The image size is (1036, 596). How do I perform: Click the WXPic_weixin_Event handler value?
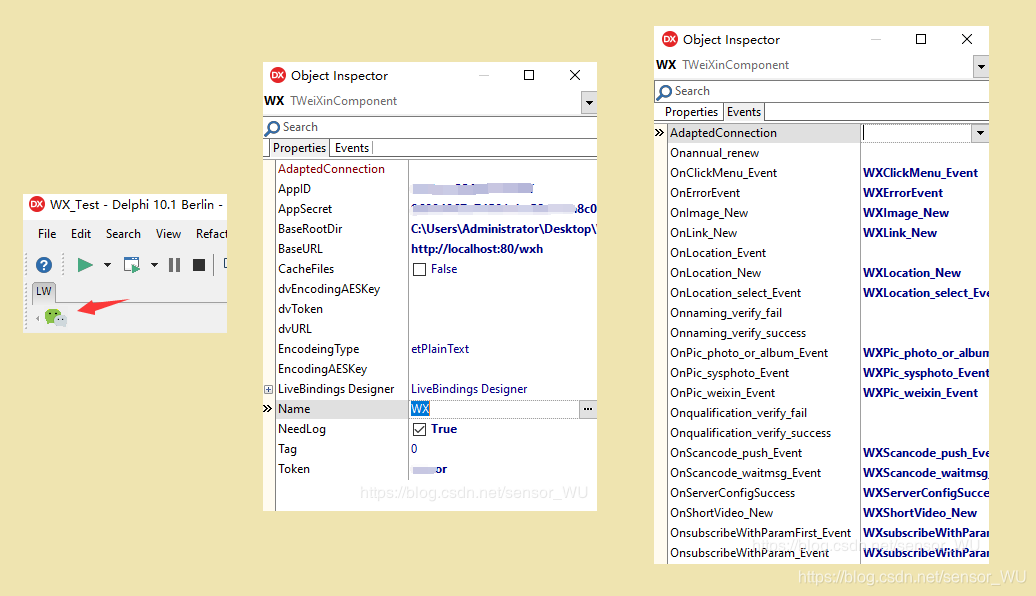point(920,392)
